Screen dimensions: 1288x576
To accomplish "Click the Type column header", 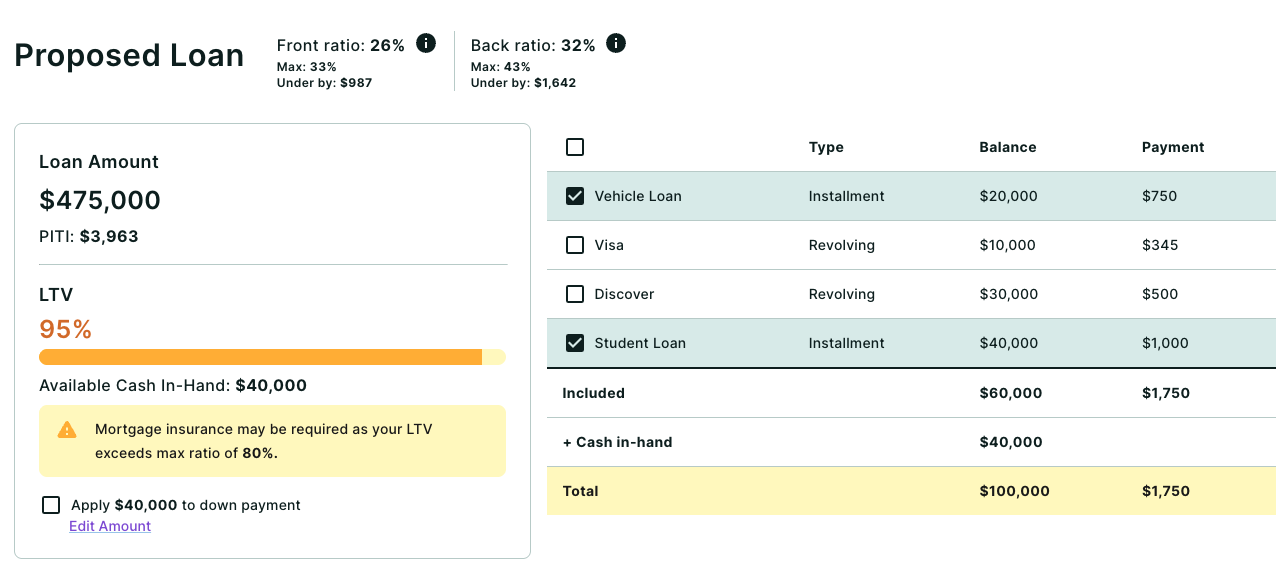I will 826,147.
